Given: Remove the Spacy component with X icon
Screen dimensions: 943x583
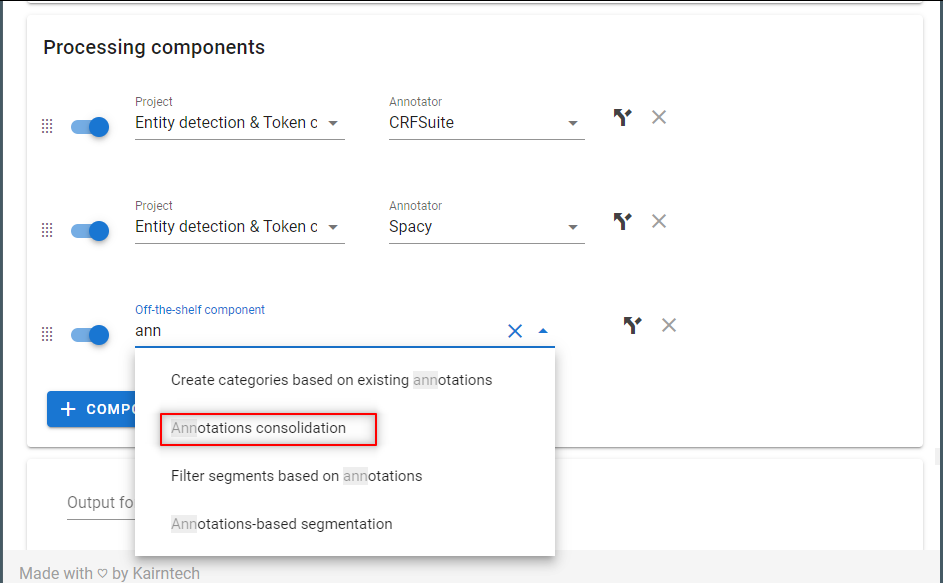Looking at the screenshot, I should (x=659, y=221).
